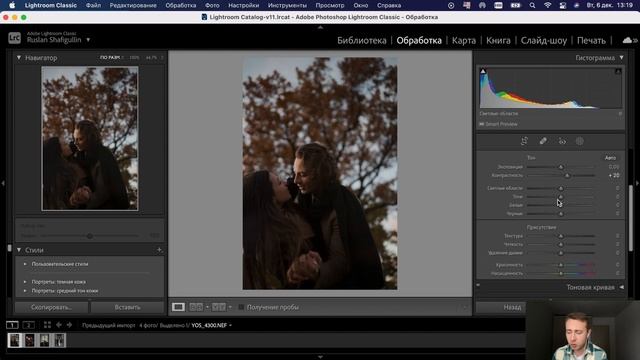Open the filmstrip file name dropdown YOS_4300.NEF

(x=230, y=325)
